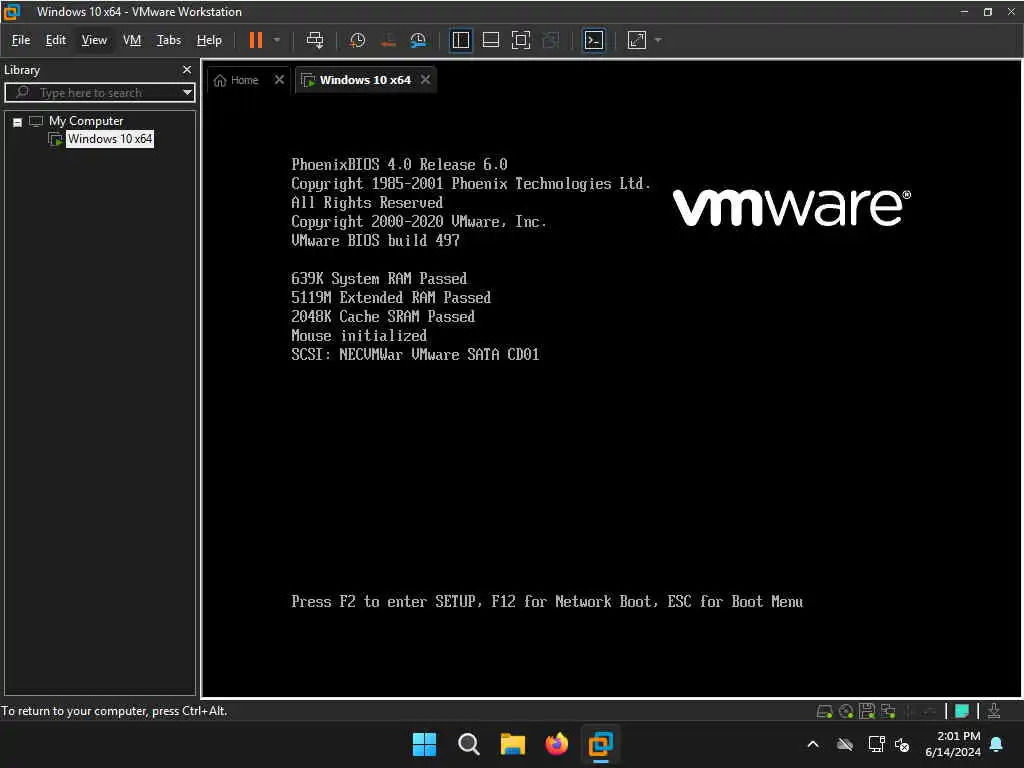The image size is (1024, 768).
Task: Open Windows taskbar search
Action: coord(469,744)
